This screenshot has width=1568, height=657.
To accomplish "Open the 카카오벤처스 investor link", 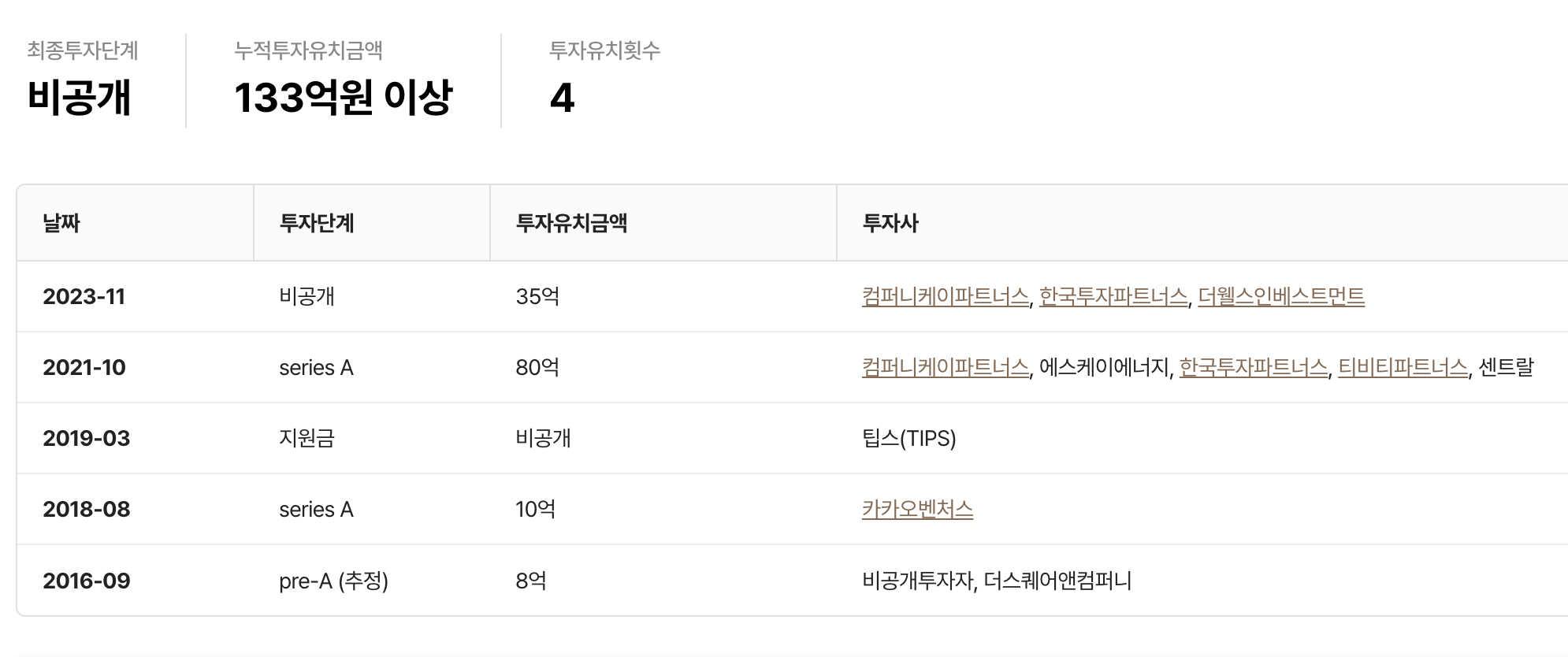I will coord(917,509).
